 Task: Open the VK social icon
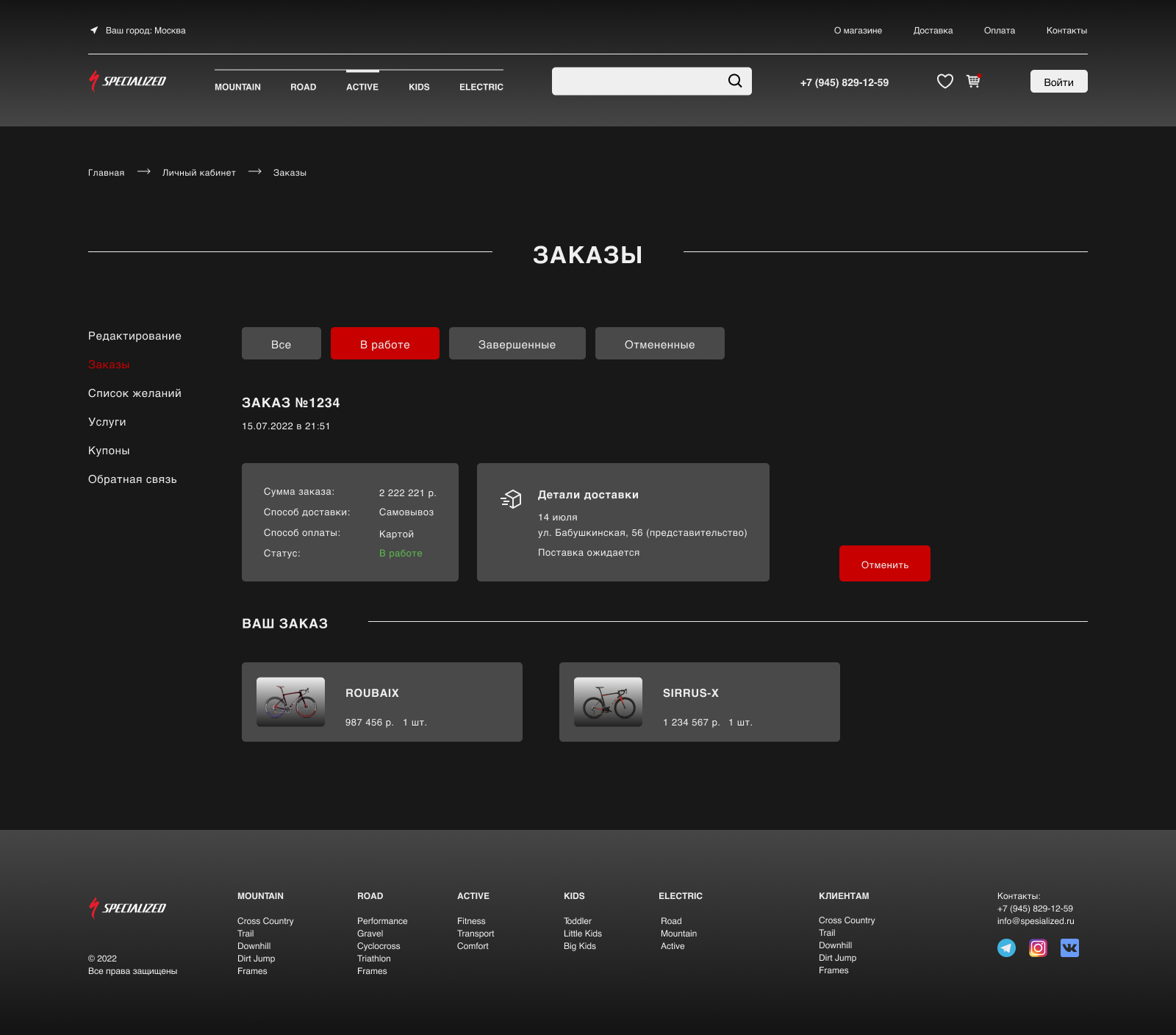coord(1069,948)
